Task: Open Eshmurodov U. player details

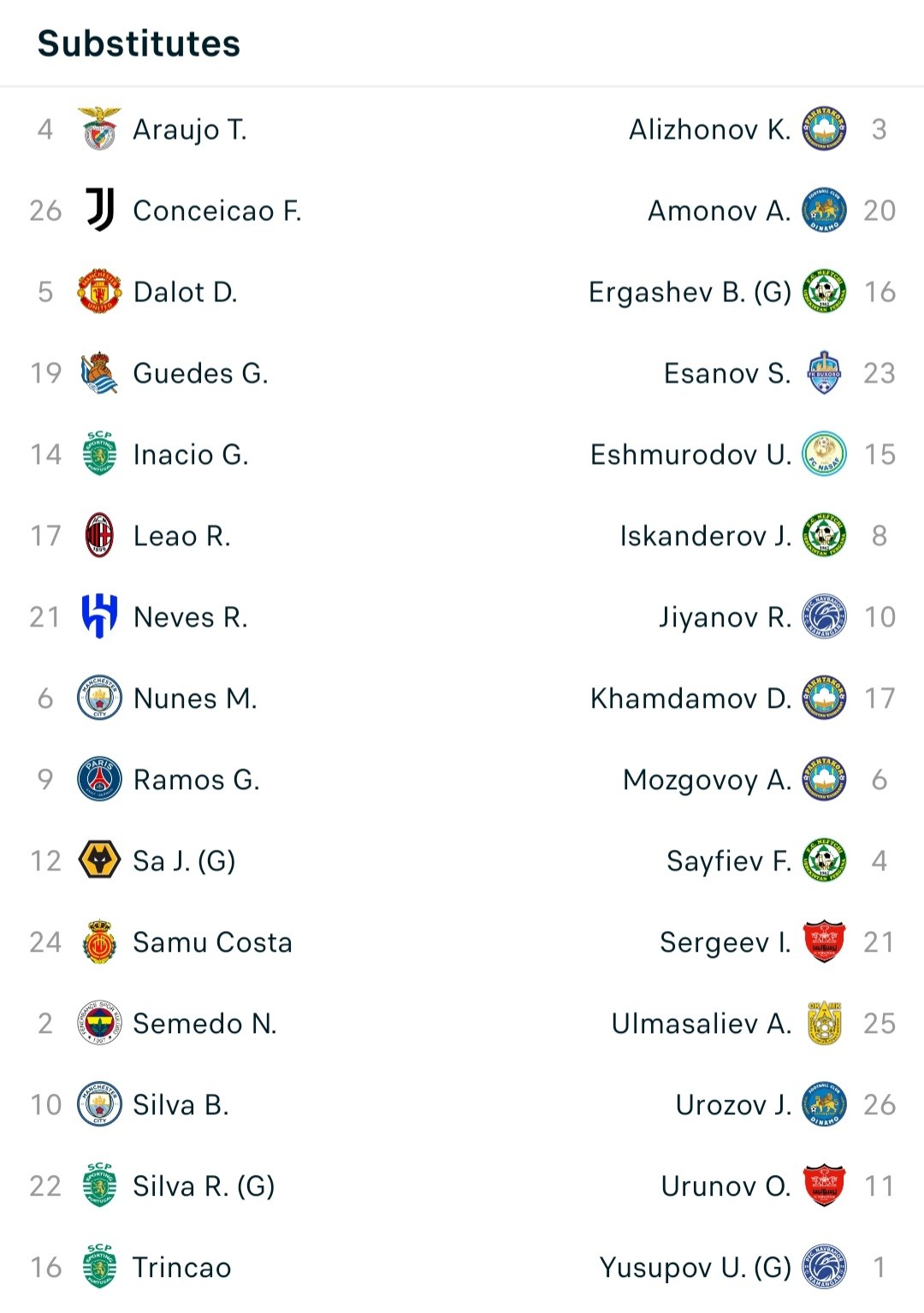Action: coord(690,454)
